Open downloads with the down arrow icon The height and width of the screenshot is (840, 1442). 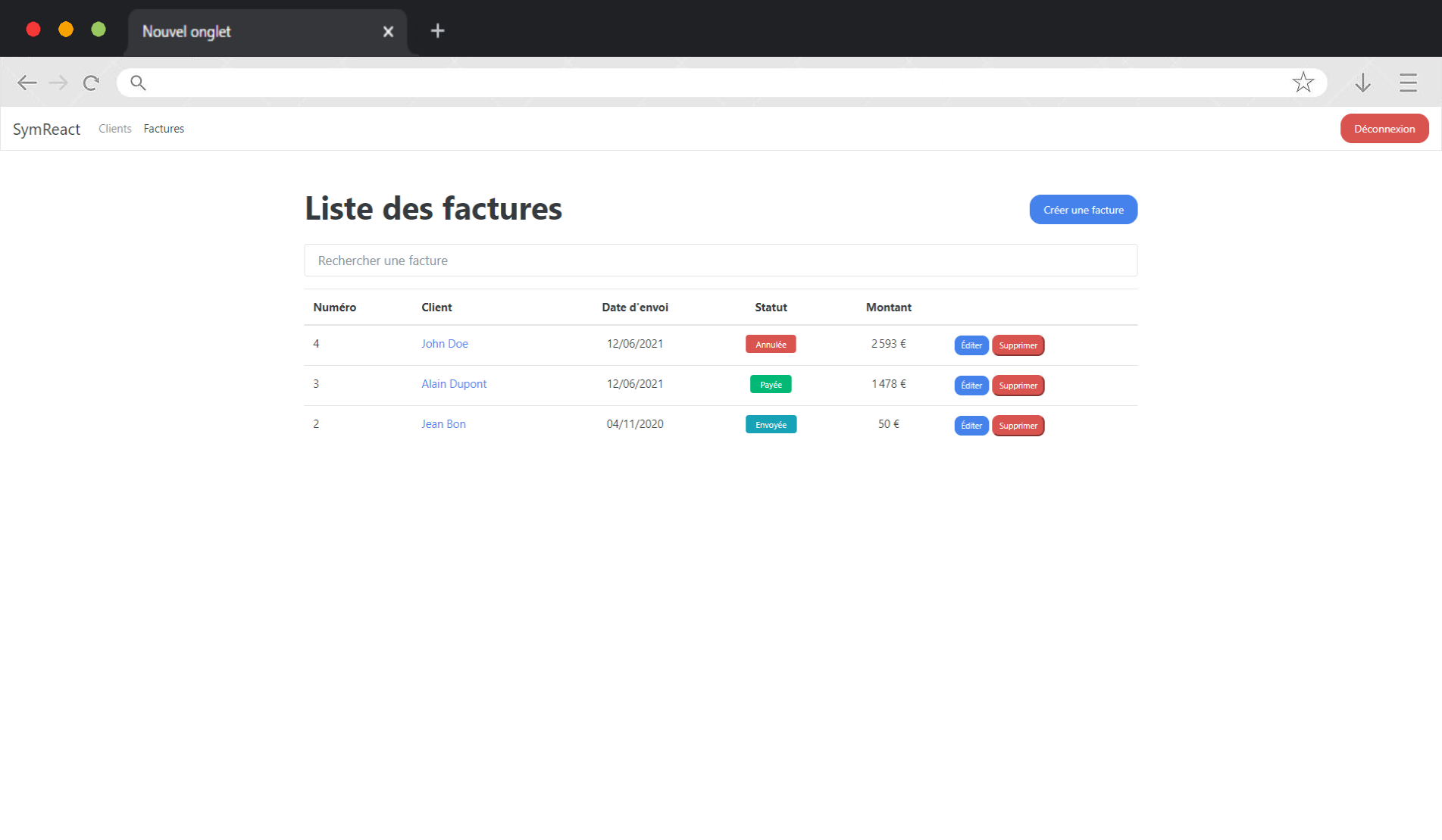click(x=1362, y=83)
